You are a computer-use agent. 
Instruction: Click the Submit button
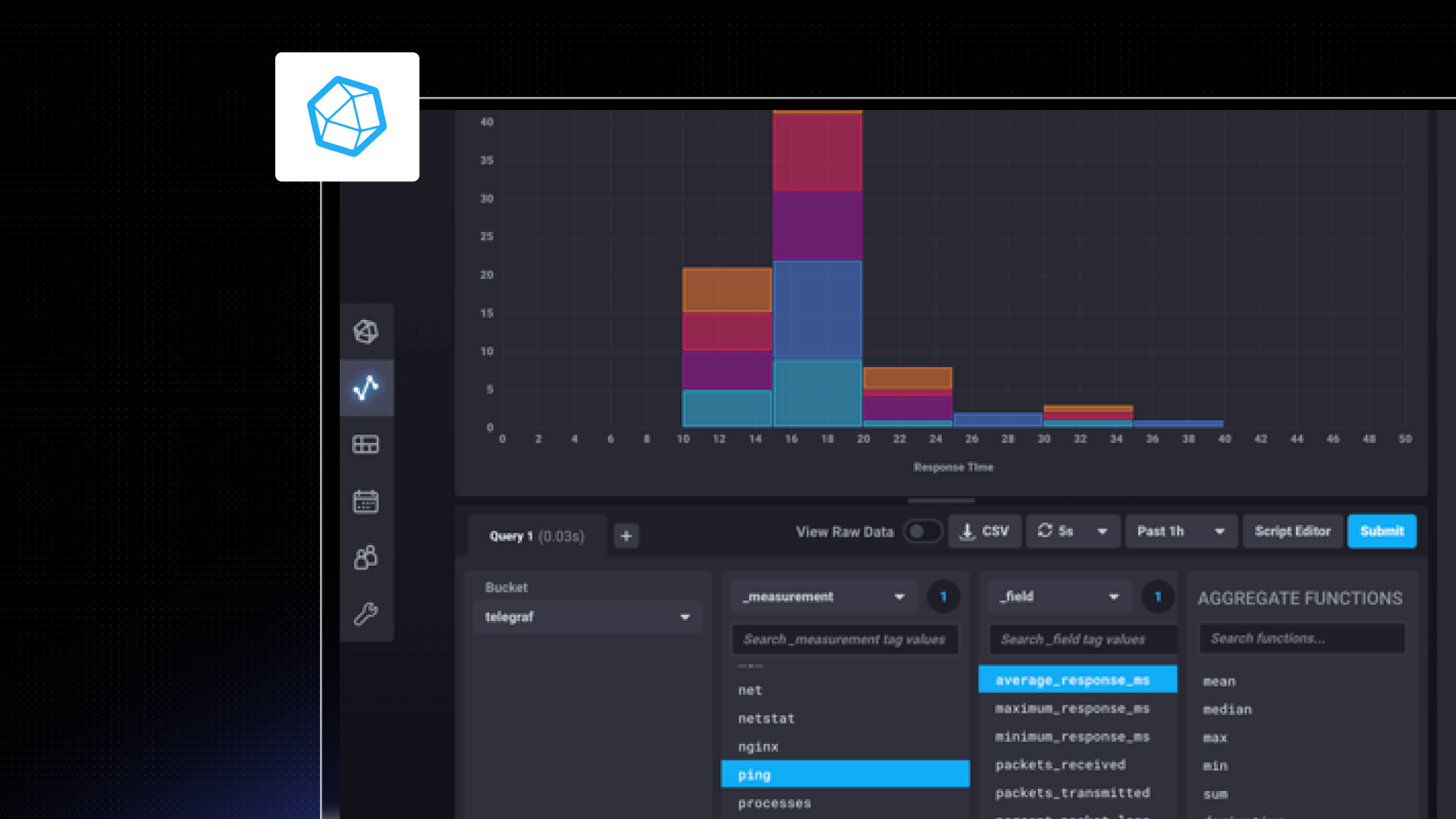click(x=1381, y=532)
